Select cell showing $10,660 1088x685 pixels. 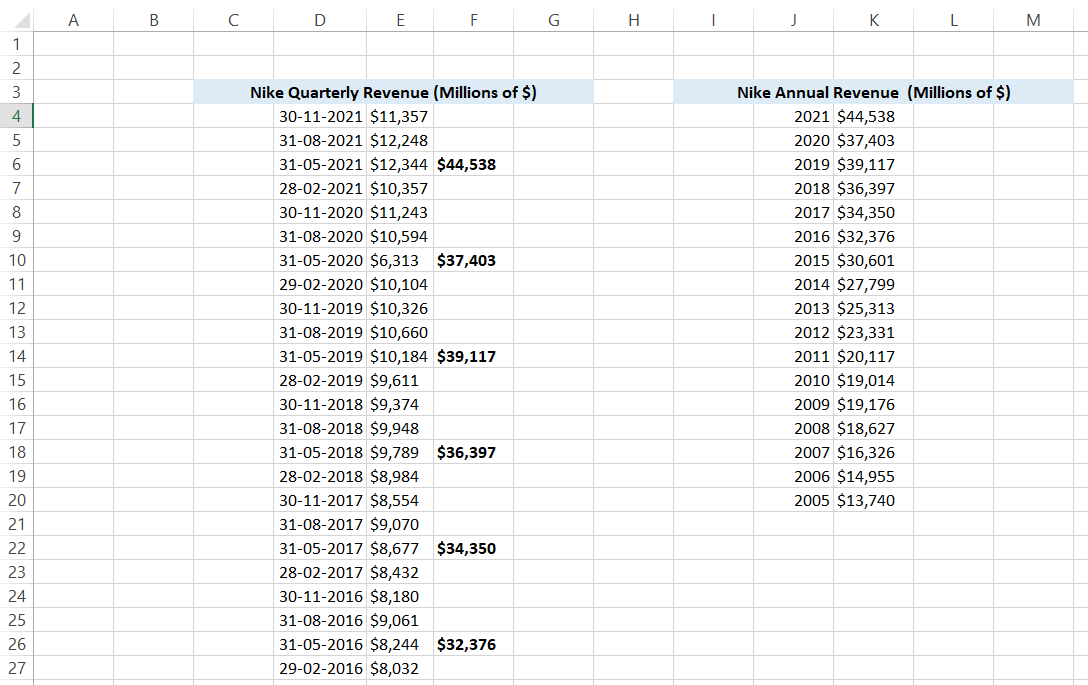[400, 332]
